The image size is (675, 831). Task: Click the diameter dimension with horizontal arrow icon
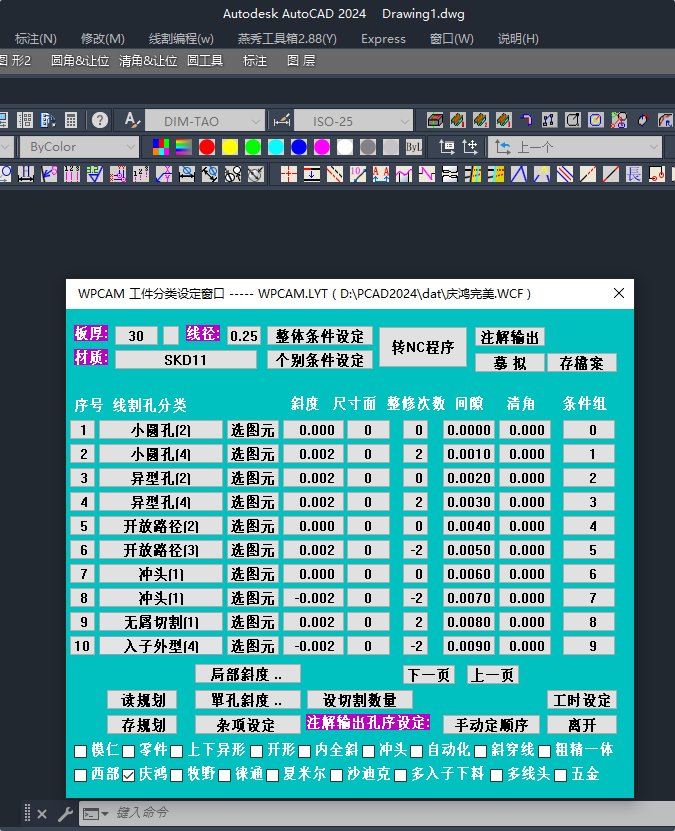186,174
